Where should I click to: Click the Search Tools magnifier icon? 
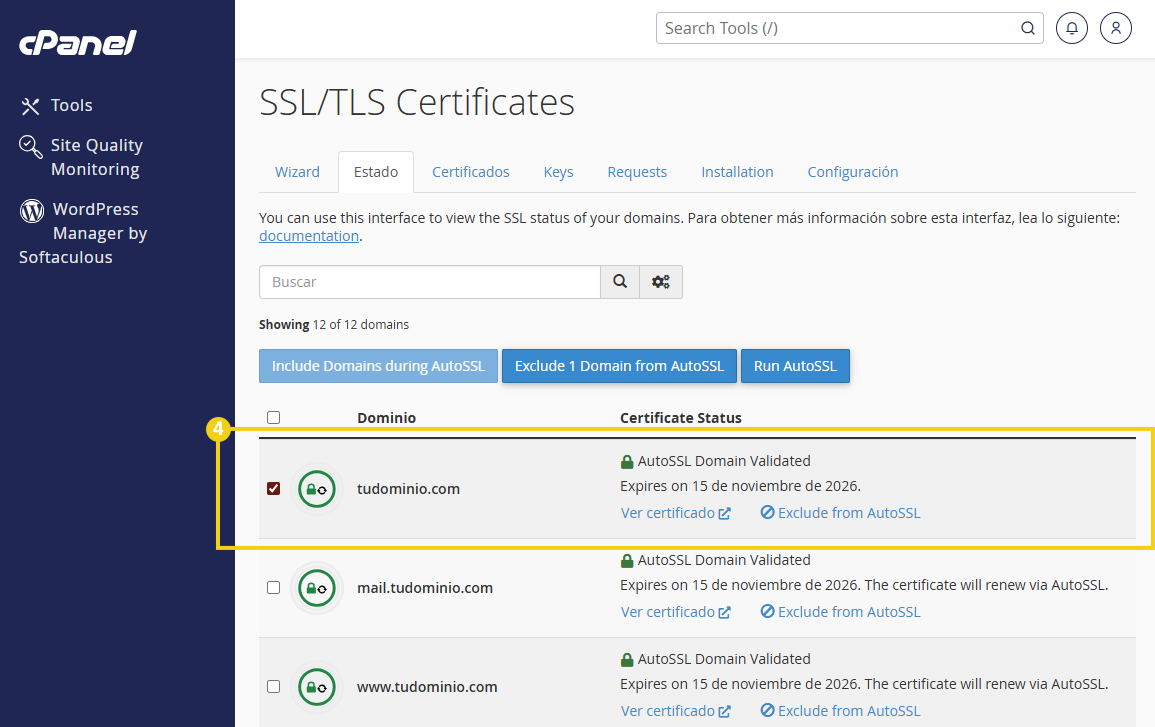click(x=1028, y=28)
